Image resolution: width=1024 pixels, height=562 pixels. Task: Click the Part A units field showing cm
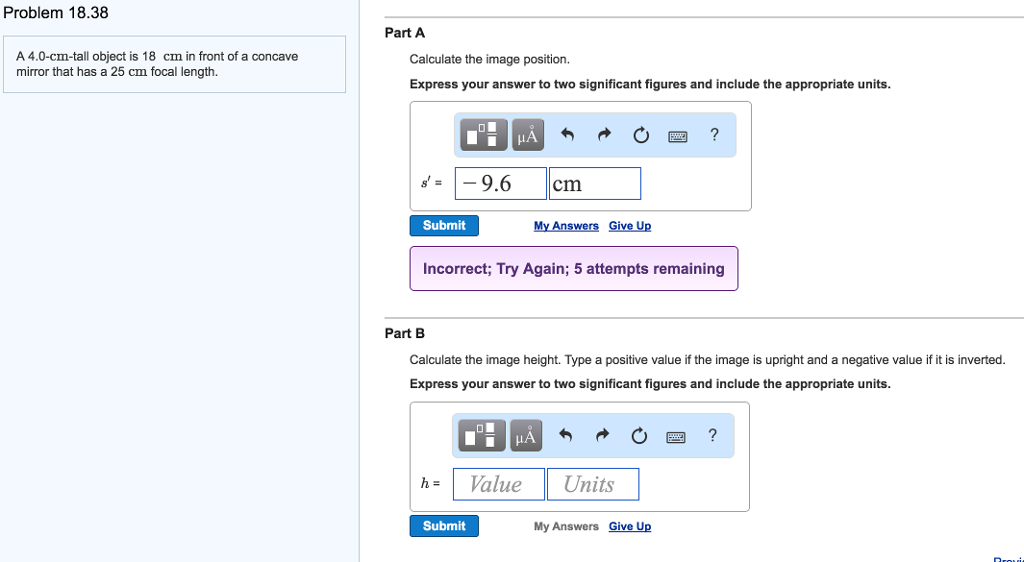click(595, 184)
